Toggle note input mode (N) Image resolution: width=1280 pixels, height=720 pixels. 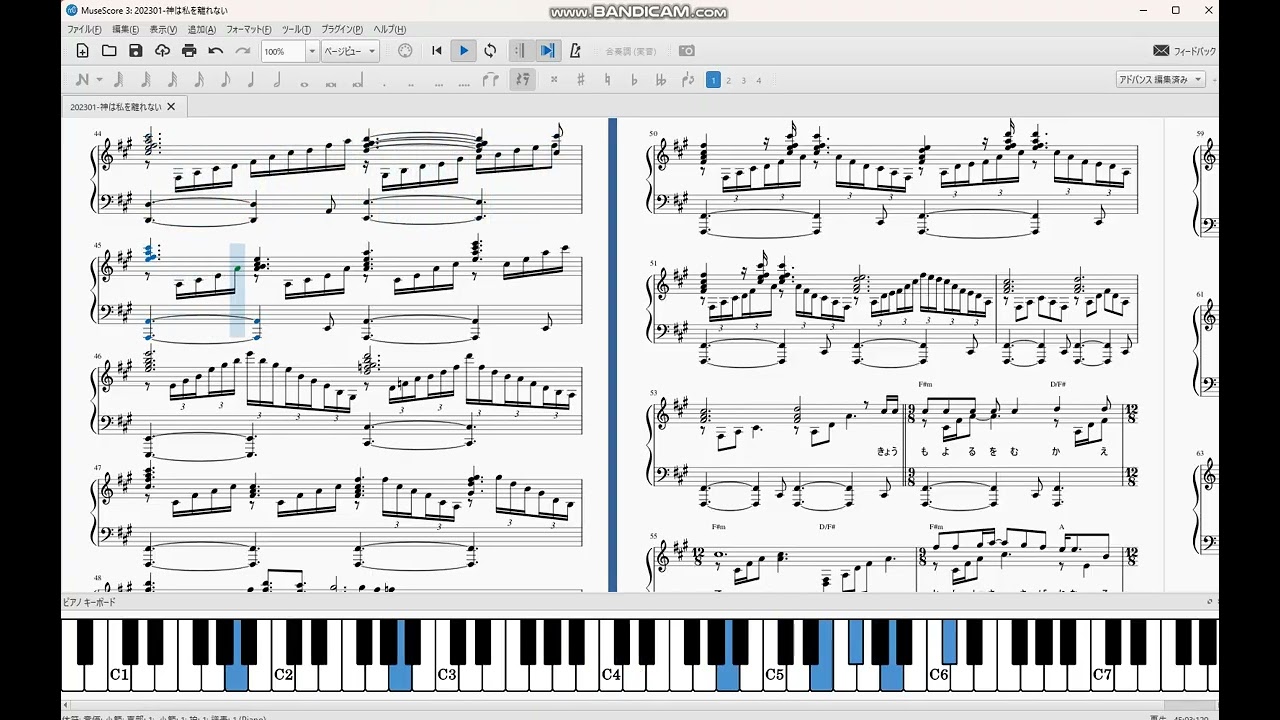click(x=82, y=80)
